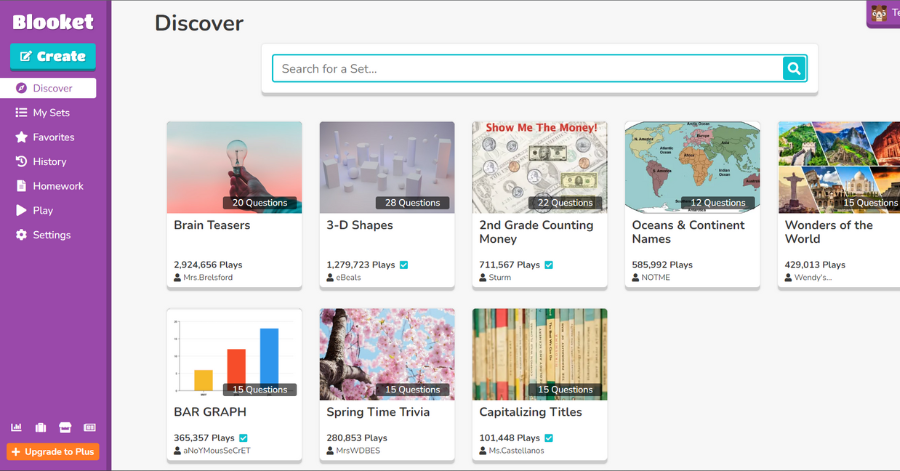Click the History clock icon
900x471 pixels.
click(x=21, y=161)
